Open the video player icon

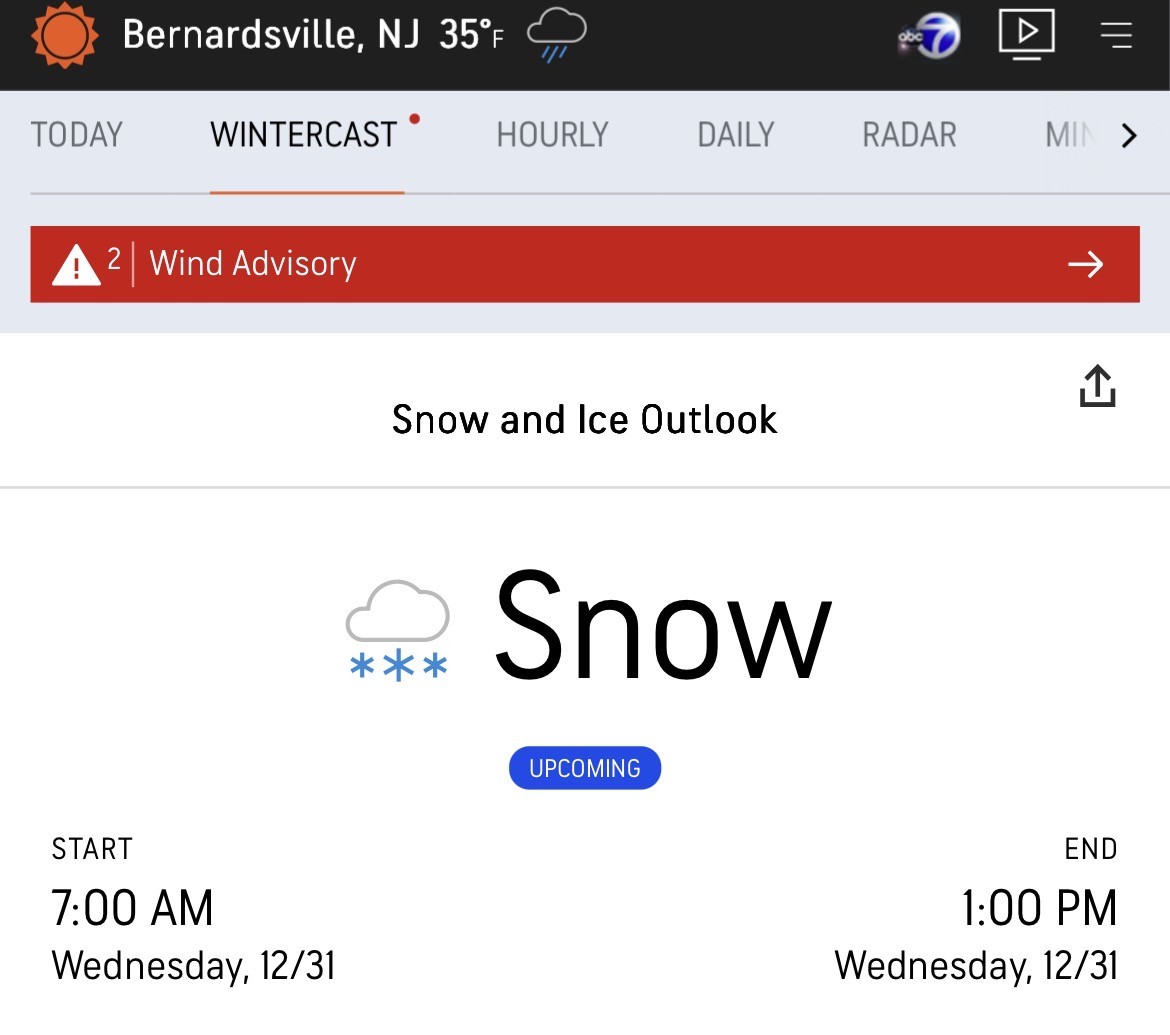pyautogui.click(x=1026, y=35)
